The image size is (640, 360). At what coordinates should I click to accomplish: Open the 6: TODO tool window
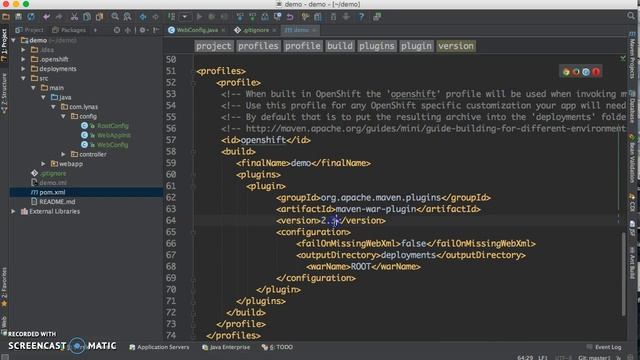coord(278,347)
